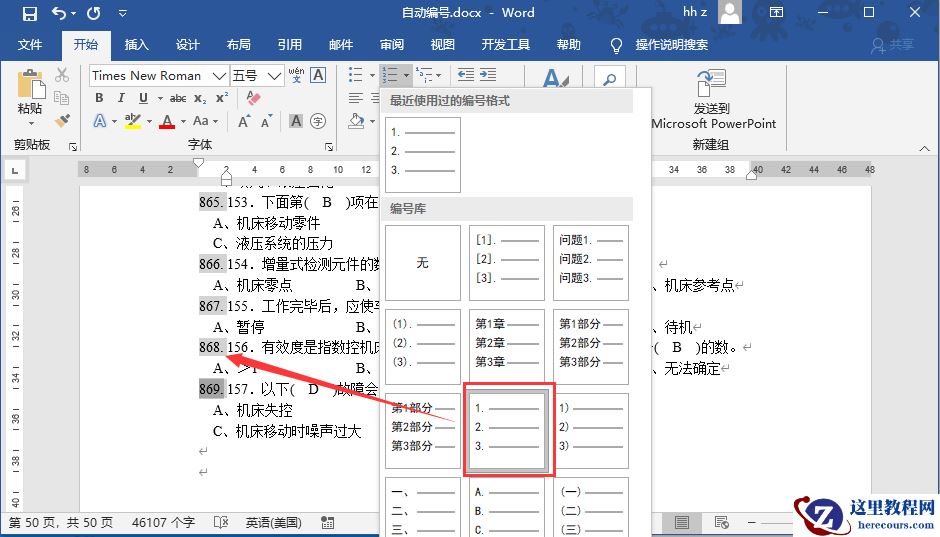
Task: Click the Copy icon
Action: coord(62,97)
